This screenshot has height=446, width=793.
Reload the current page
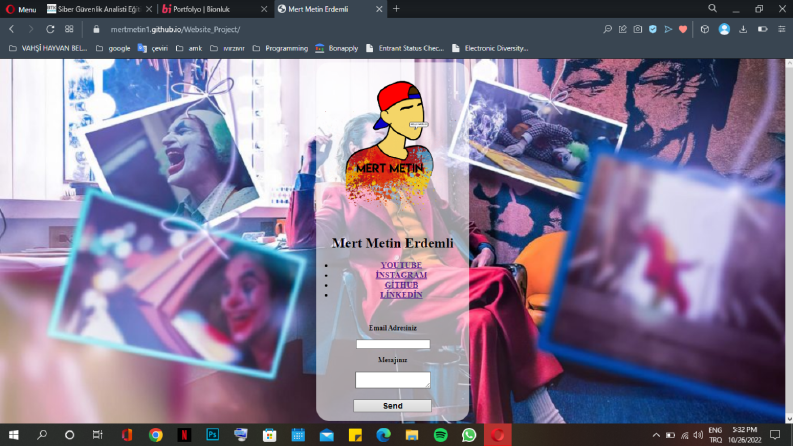coord(50,29)
